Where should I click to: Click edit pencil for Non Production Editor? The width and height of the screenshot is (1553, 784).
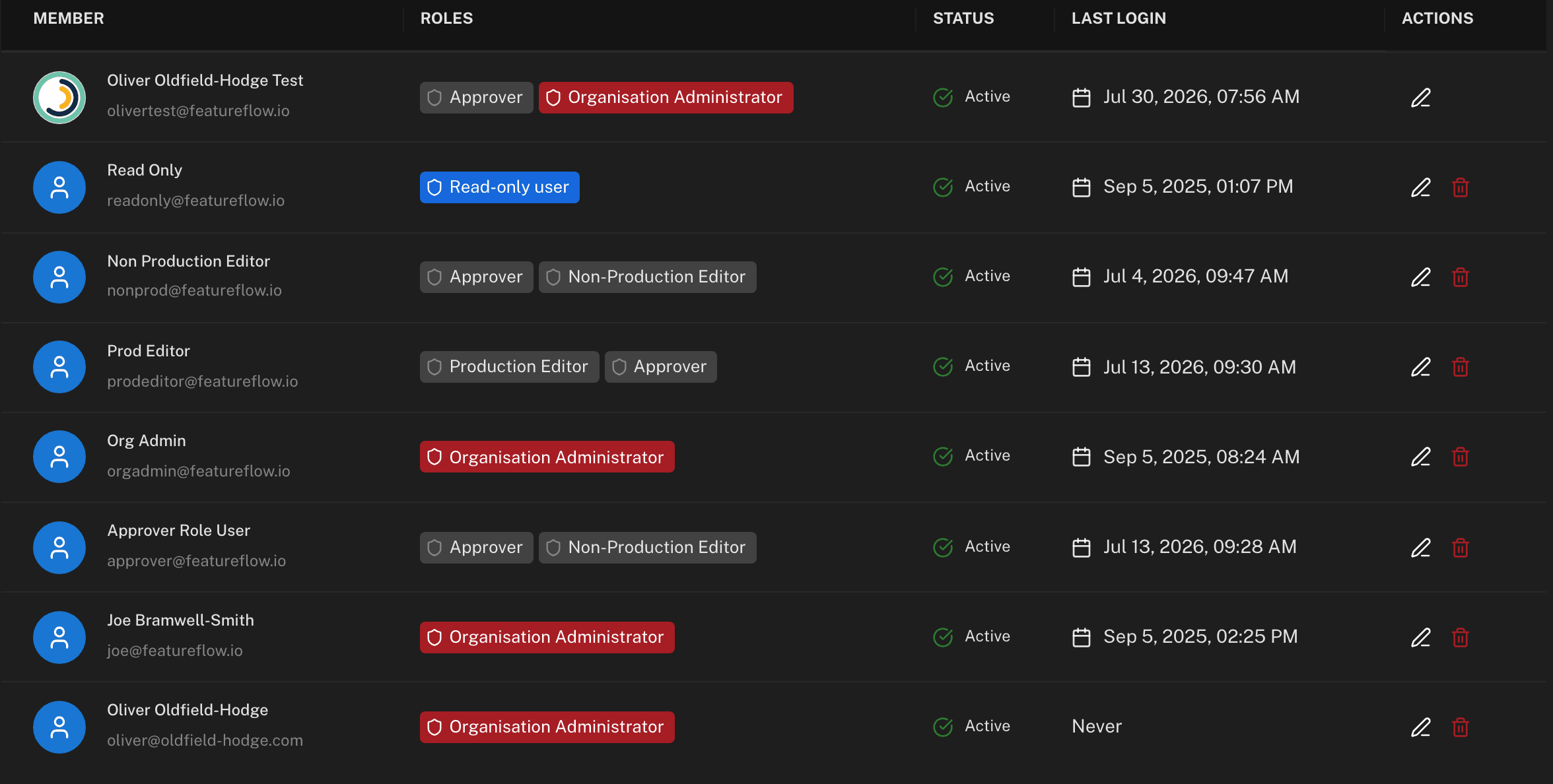coord(1420,277)
